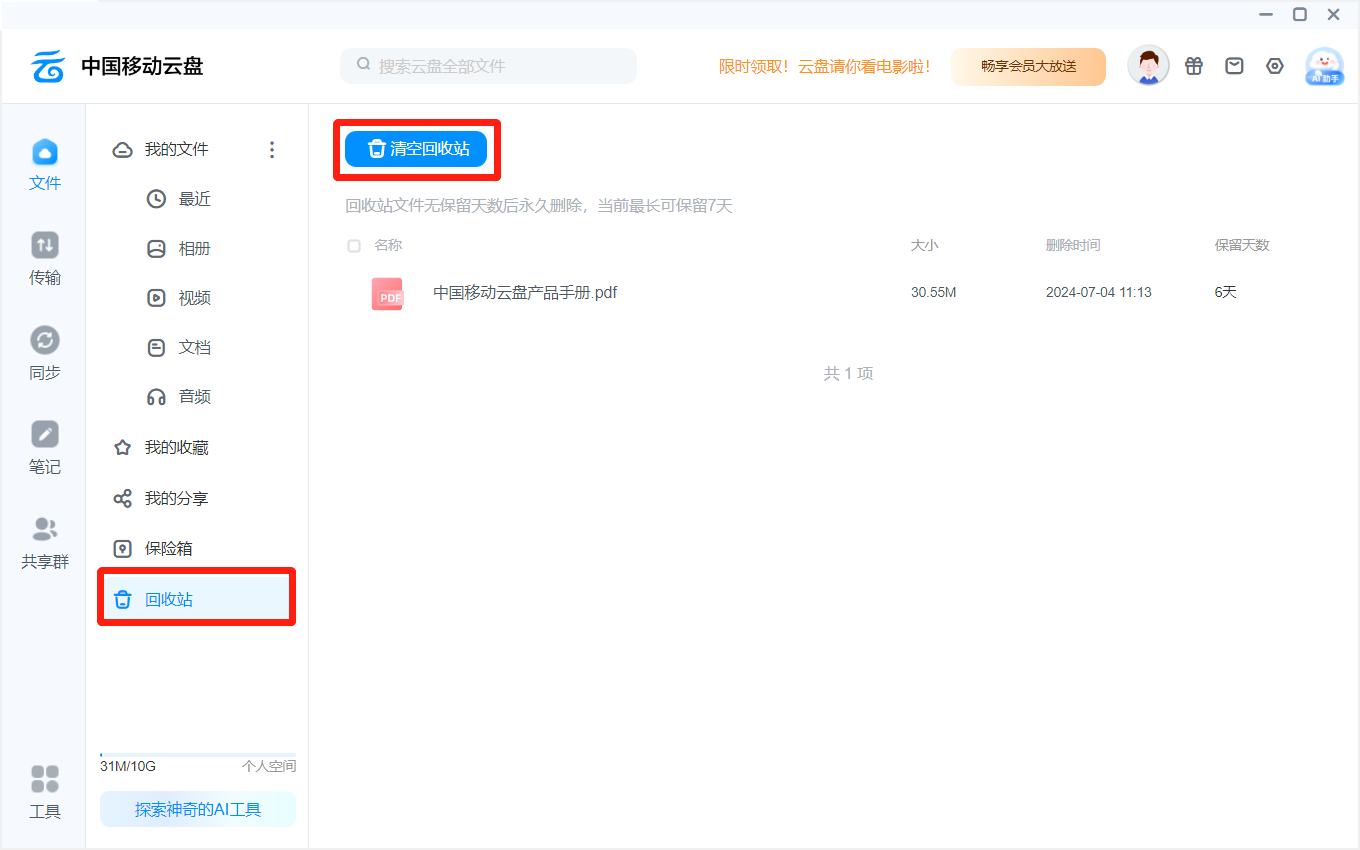Open the 同步 sync section
The height and width of the screenshot is (850, 1360).
(45, 354)
